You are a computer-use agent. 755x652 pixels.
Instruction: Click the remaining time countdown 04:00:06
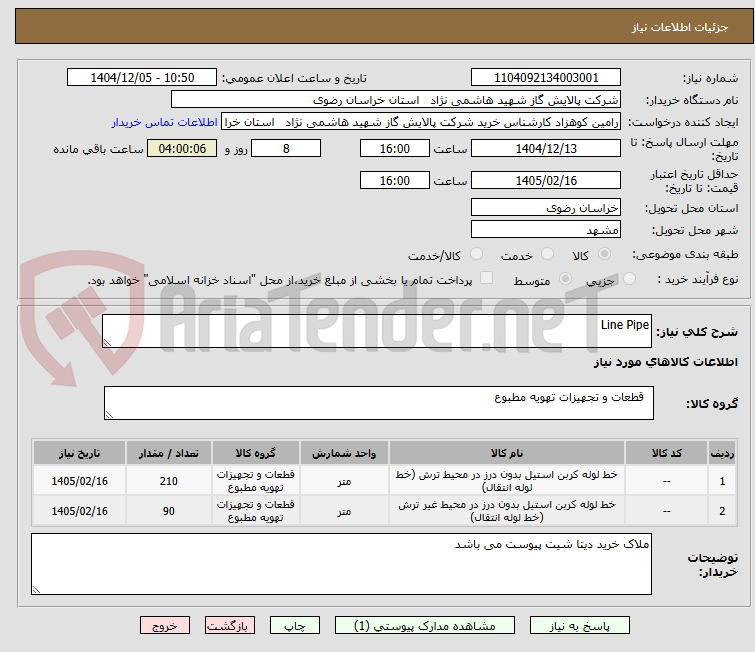tap(182, 148)
